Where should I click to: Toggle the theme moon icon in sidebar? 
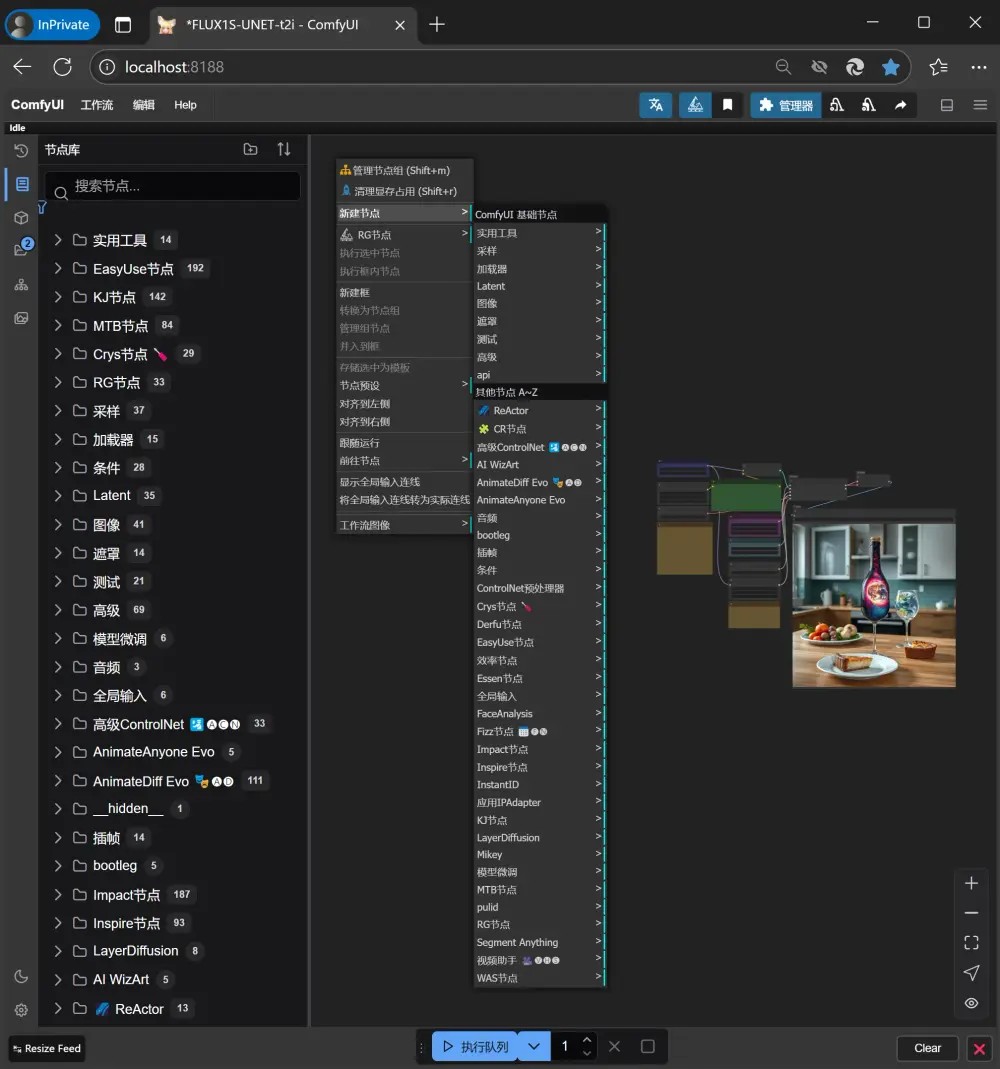(20, 977)
